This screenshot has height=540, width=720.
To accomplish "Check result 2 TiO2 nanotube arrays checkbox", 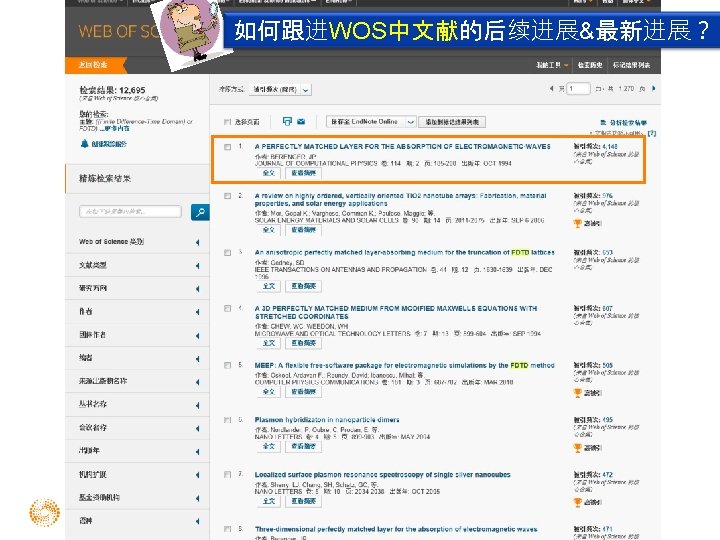I will coord(227,196).
